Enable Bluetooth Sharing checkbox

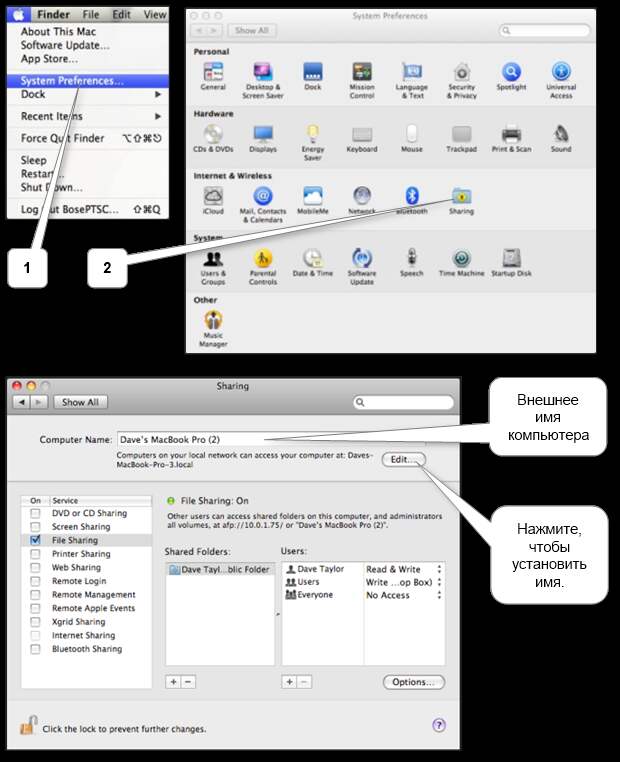pyautogui.click(x=35, y=649)
